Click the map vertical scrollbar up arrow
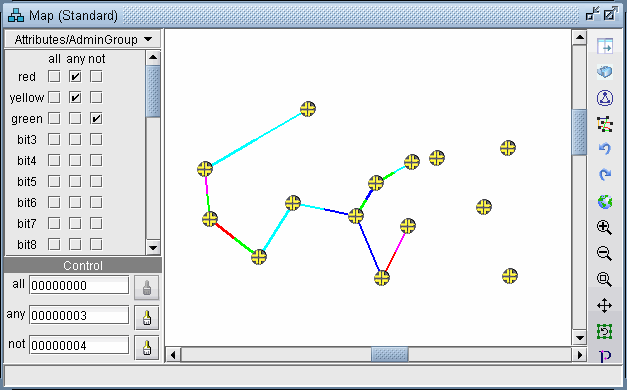The height and width of the screenshot is (390, 627). (x=579, y=38)
